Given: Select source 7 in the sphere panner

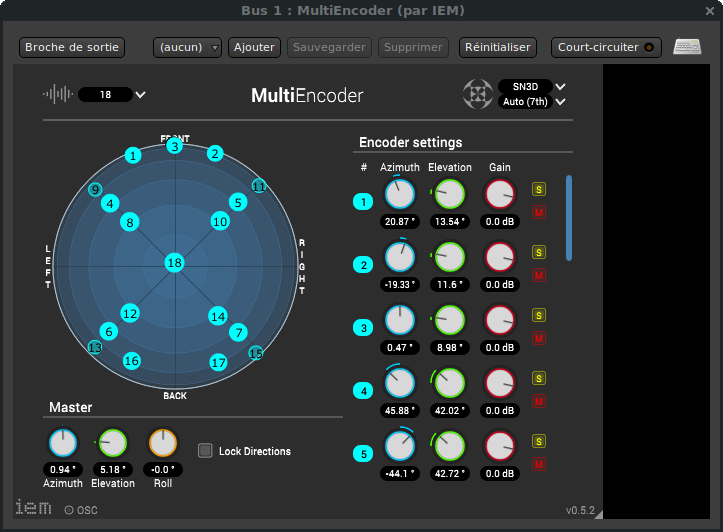Looking at the screenshot, I should click(239, 332).
